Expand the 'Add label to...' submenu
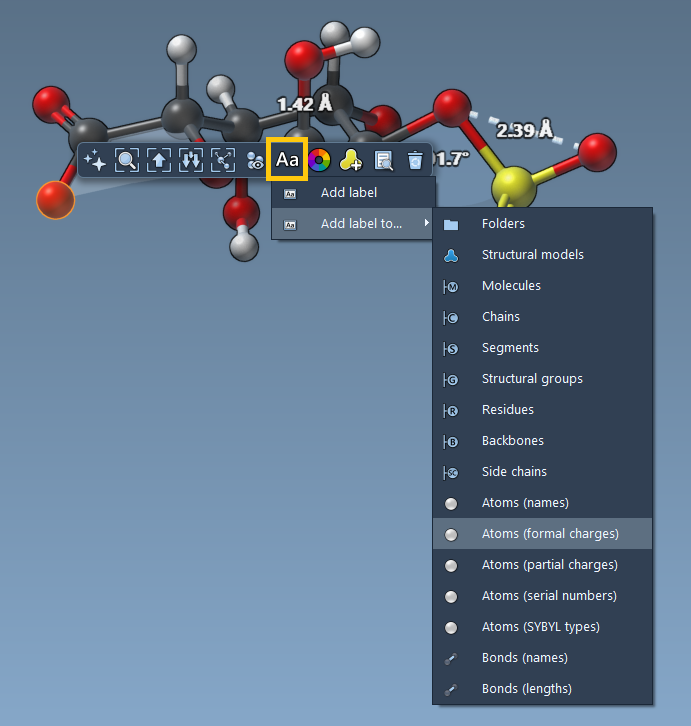 360,224
